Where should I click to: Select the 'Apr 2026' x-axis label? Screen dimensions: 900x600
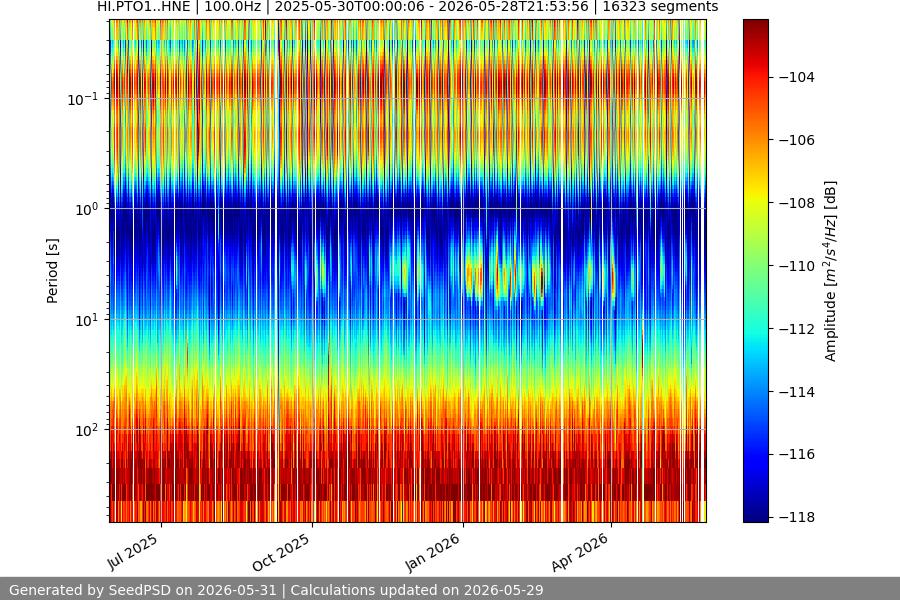pyautogui.click(x=579, y=552)
